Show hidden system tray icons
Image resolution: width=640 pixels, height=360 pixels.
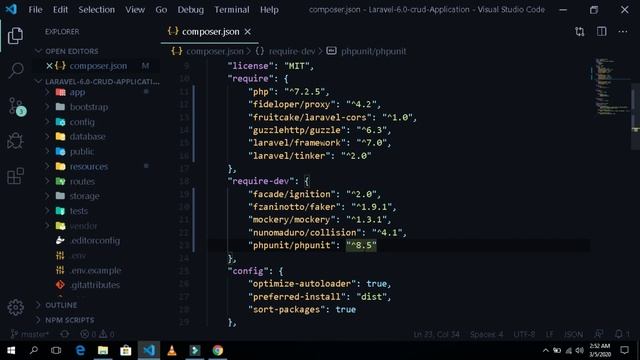[546, 350]
